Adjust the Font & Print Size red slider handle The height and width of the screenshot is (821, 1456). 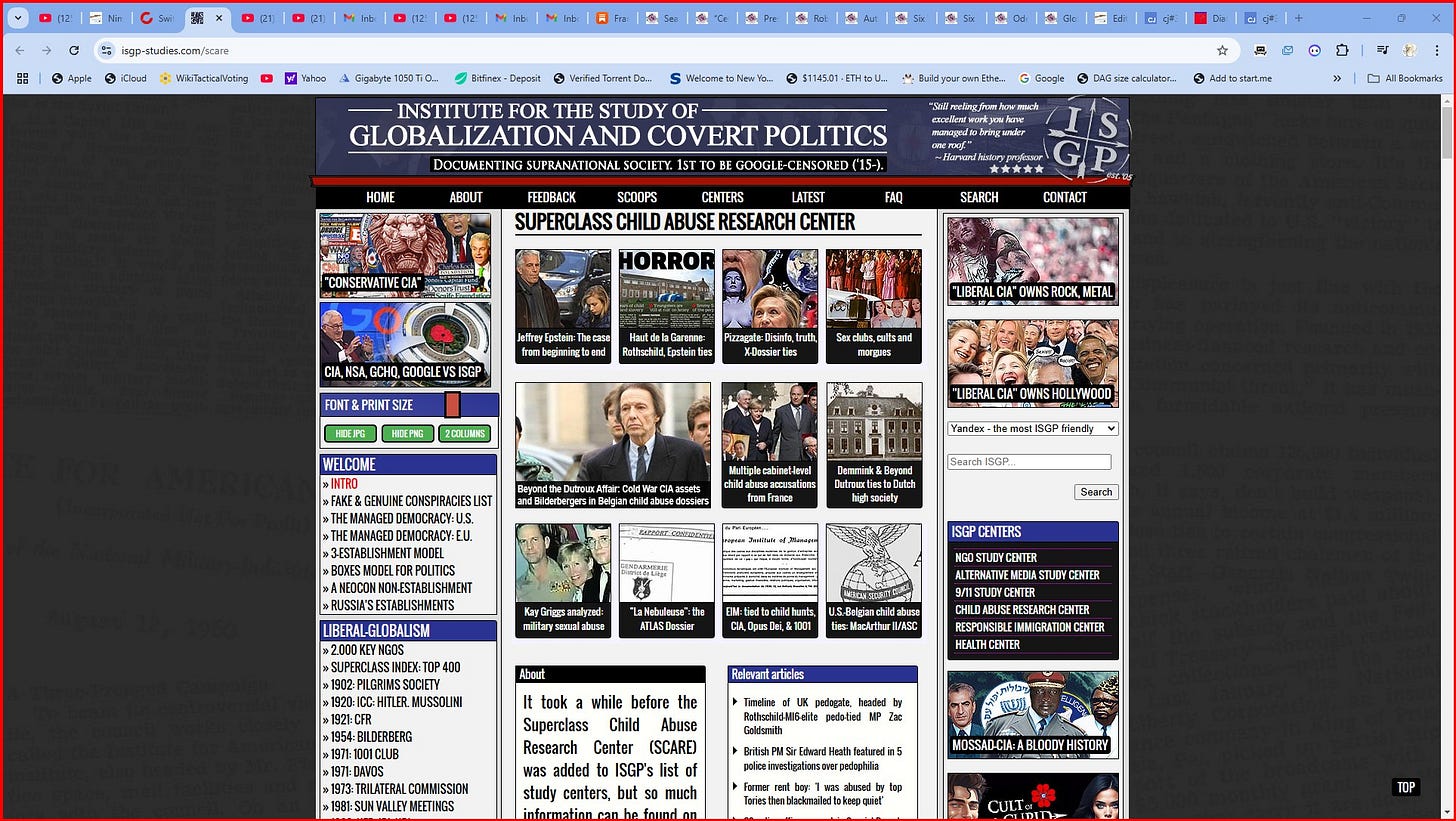pos(452,405)
